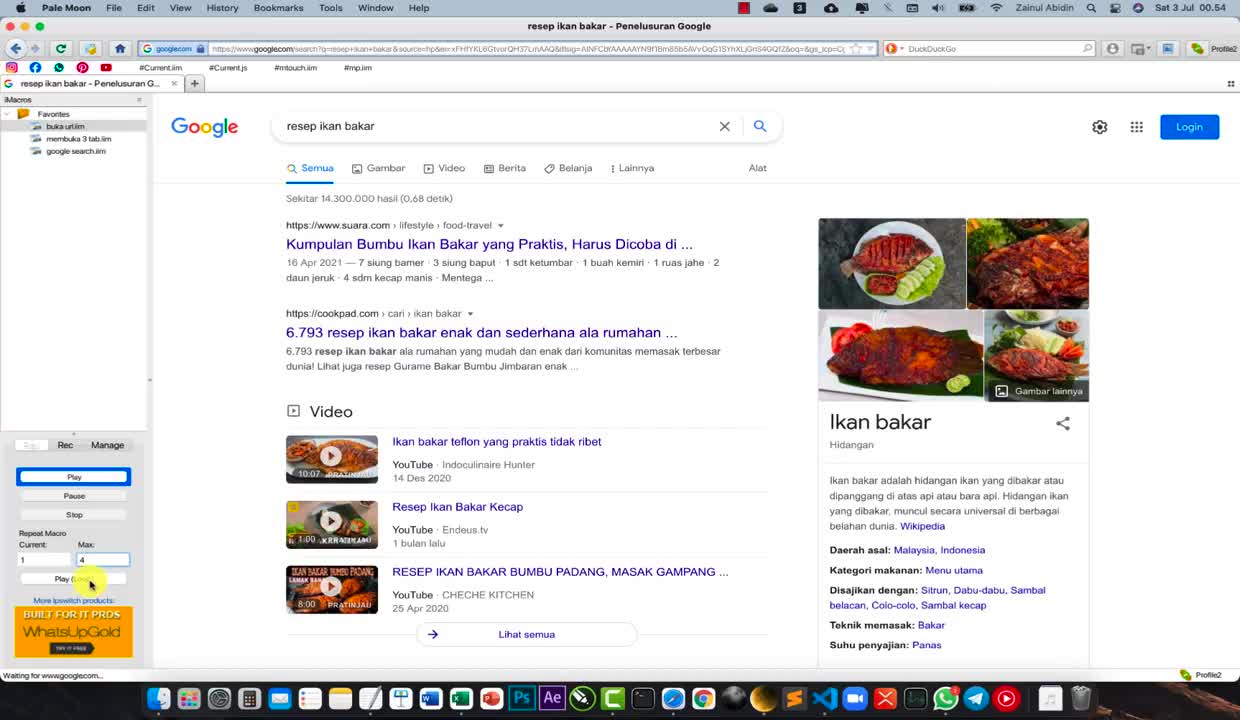Open the Wikipedia link in knowledge panel
The image size is (1240, 720).
[x=922, y=526]
